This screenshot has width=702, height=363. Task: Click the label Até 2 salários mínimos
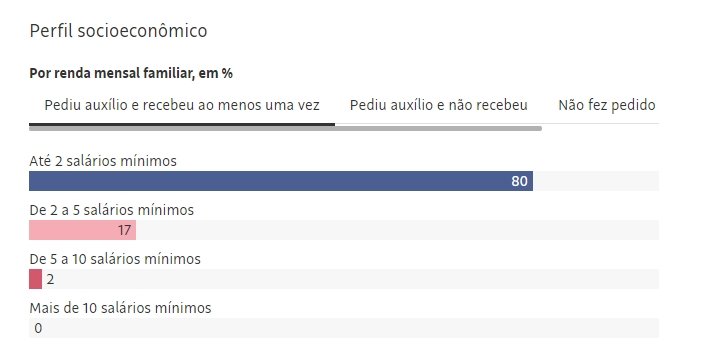click(103, 161)
